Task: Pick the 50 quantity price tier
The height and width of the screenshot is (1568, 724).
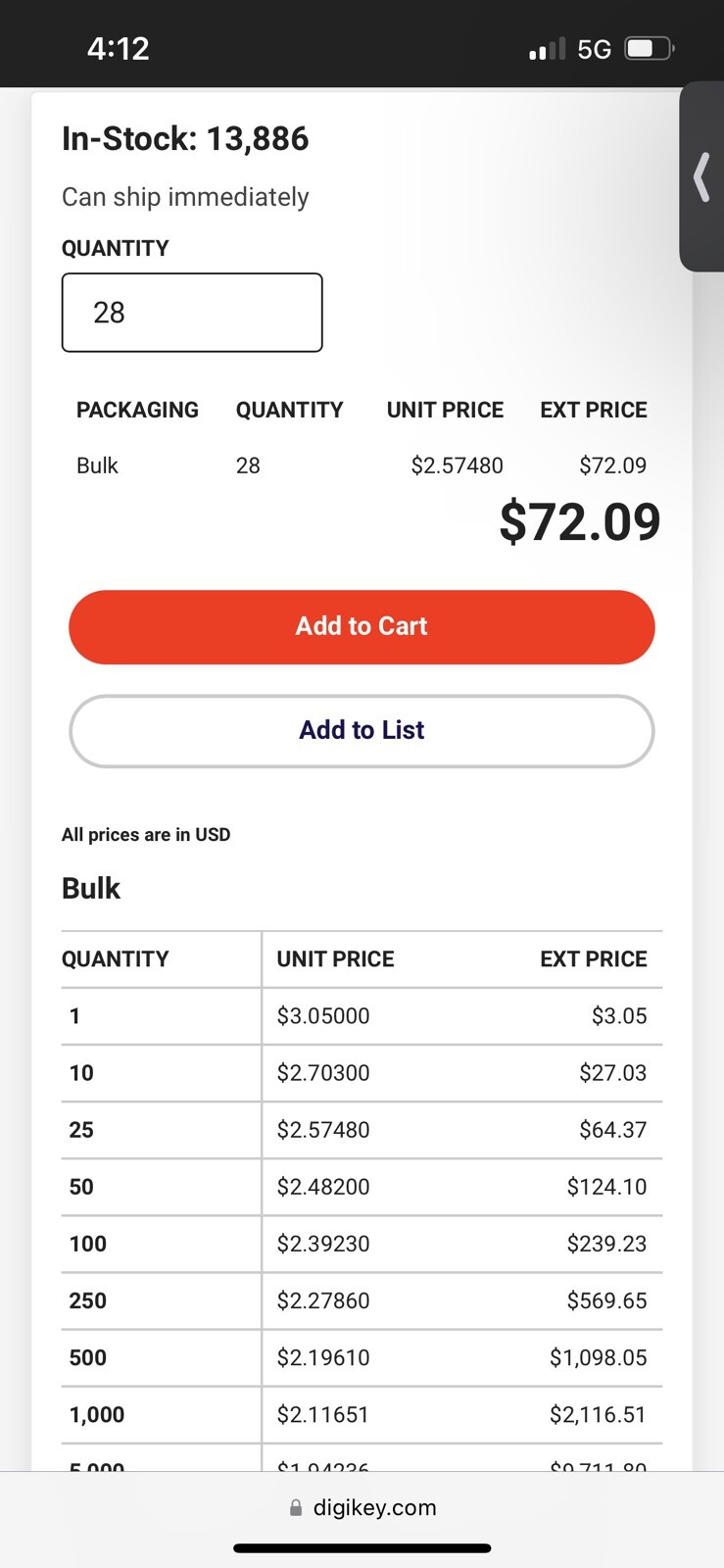Action: tap(362, 1187)
